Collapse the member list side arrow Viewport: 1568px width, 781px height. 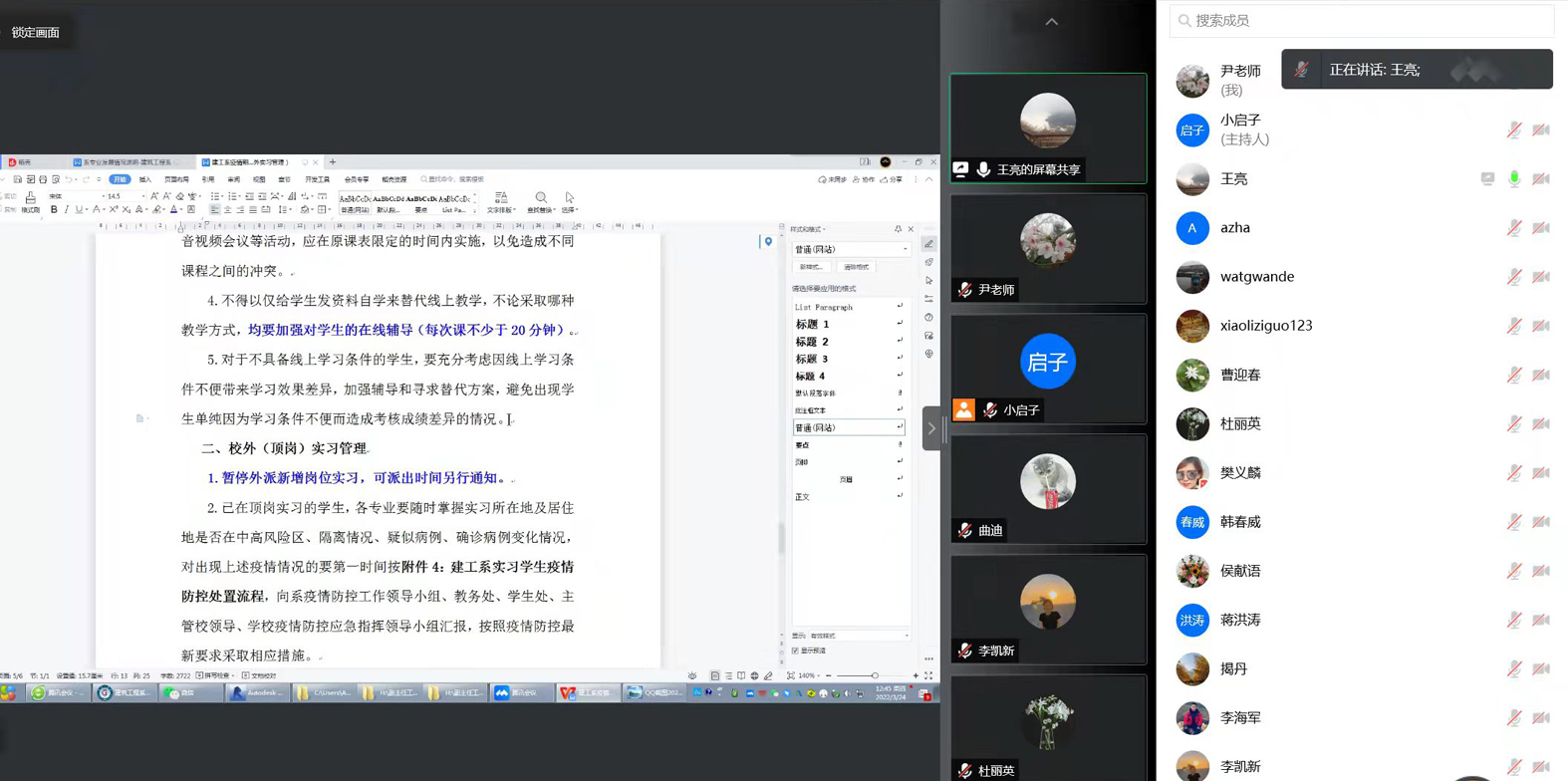(931, 428)
